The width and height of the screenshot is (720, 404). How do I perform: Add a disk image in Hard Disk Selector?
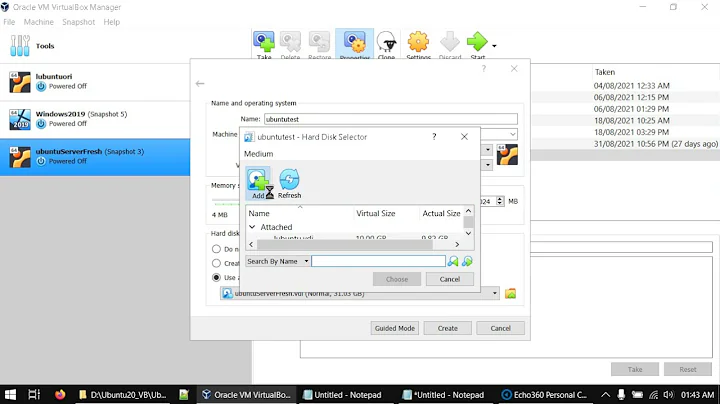pyautogui.click(x=258, y=183)
